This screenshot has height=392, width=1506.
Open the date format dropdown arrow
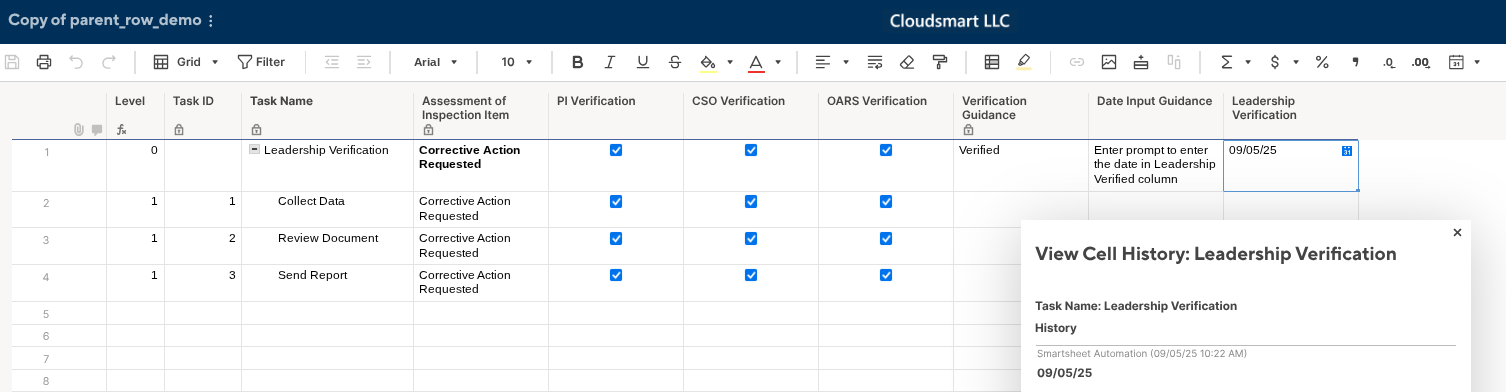click(1478, 62)
